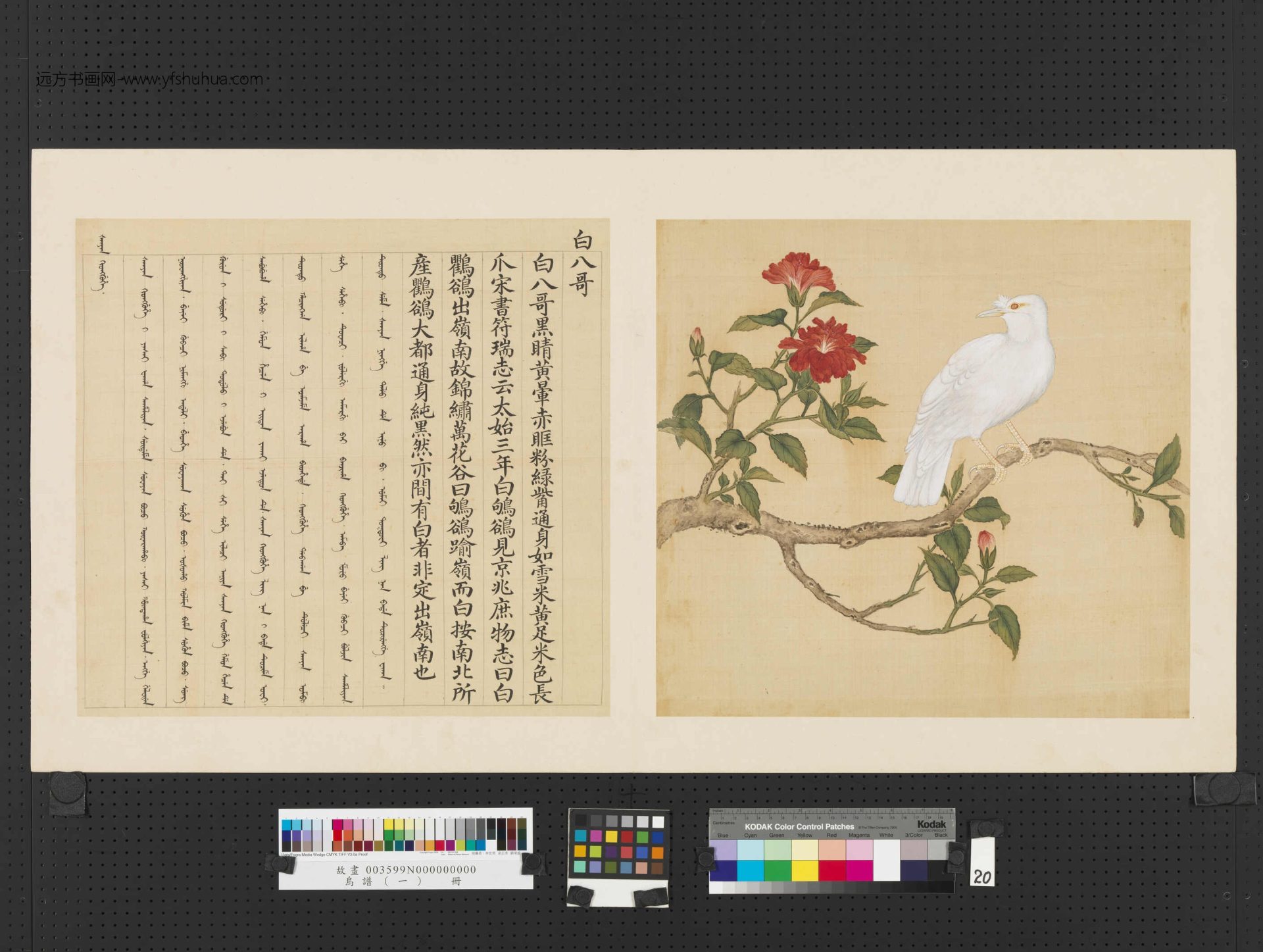Viewport: 1263px width, 952px height.
Task: Click the handwritten number tag 20
Action: tap(982, 861)
